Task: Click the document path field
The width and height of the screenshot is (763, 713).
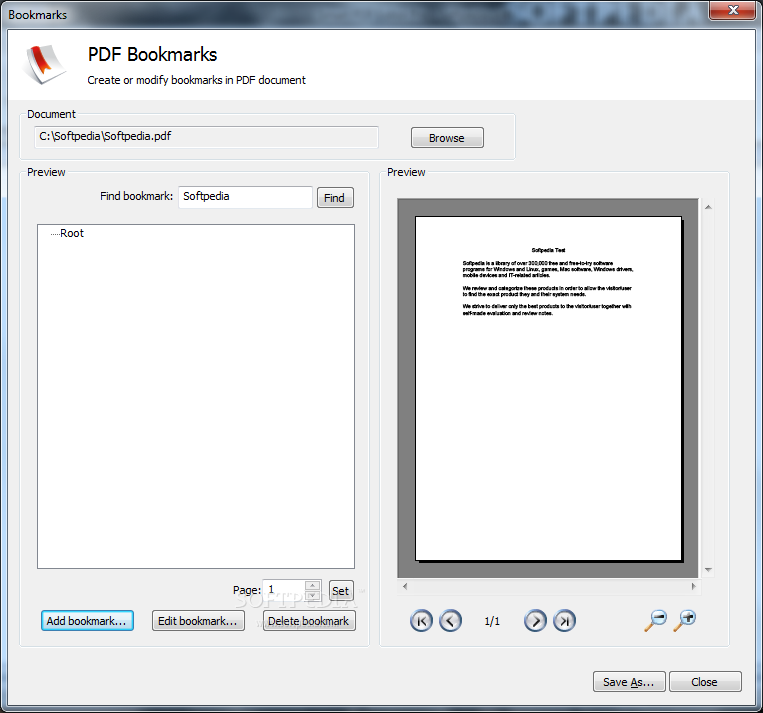Action: tap(206, 137)
